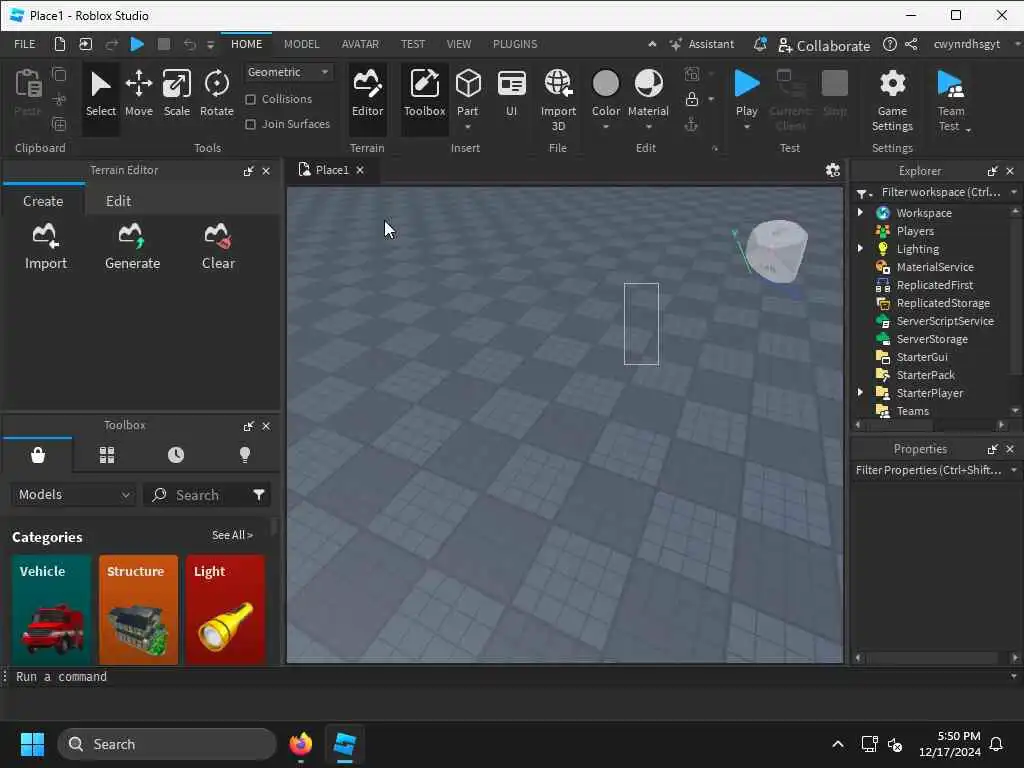Viewport: 1024px width, 768px height.
Task: Open Firefox from the taskbar
Action: click(x=300, y=744)
